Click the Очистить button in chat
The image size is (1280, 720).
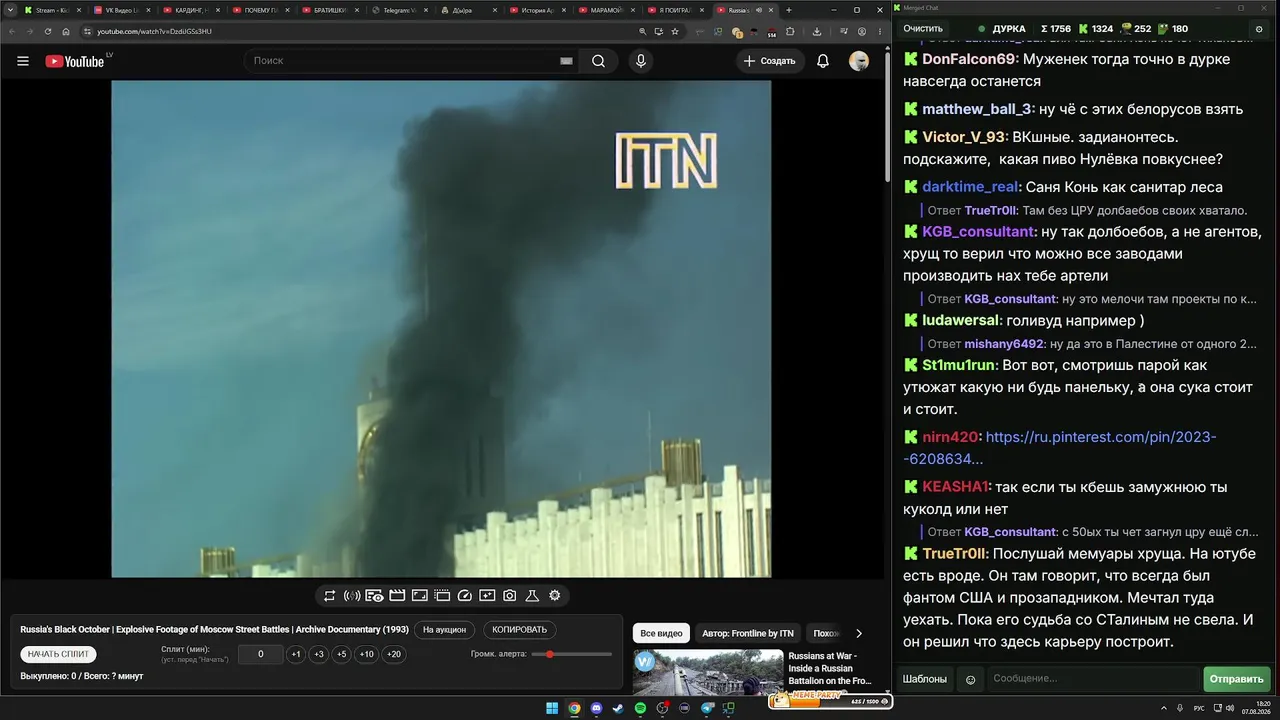click(x=923, y=29)
